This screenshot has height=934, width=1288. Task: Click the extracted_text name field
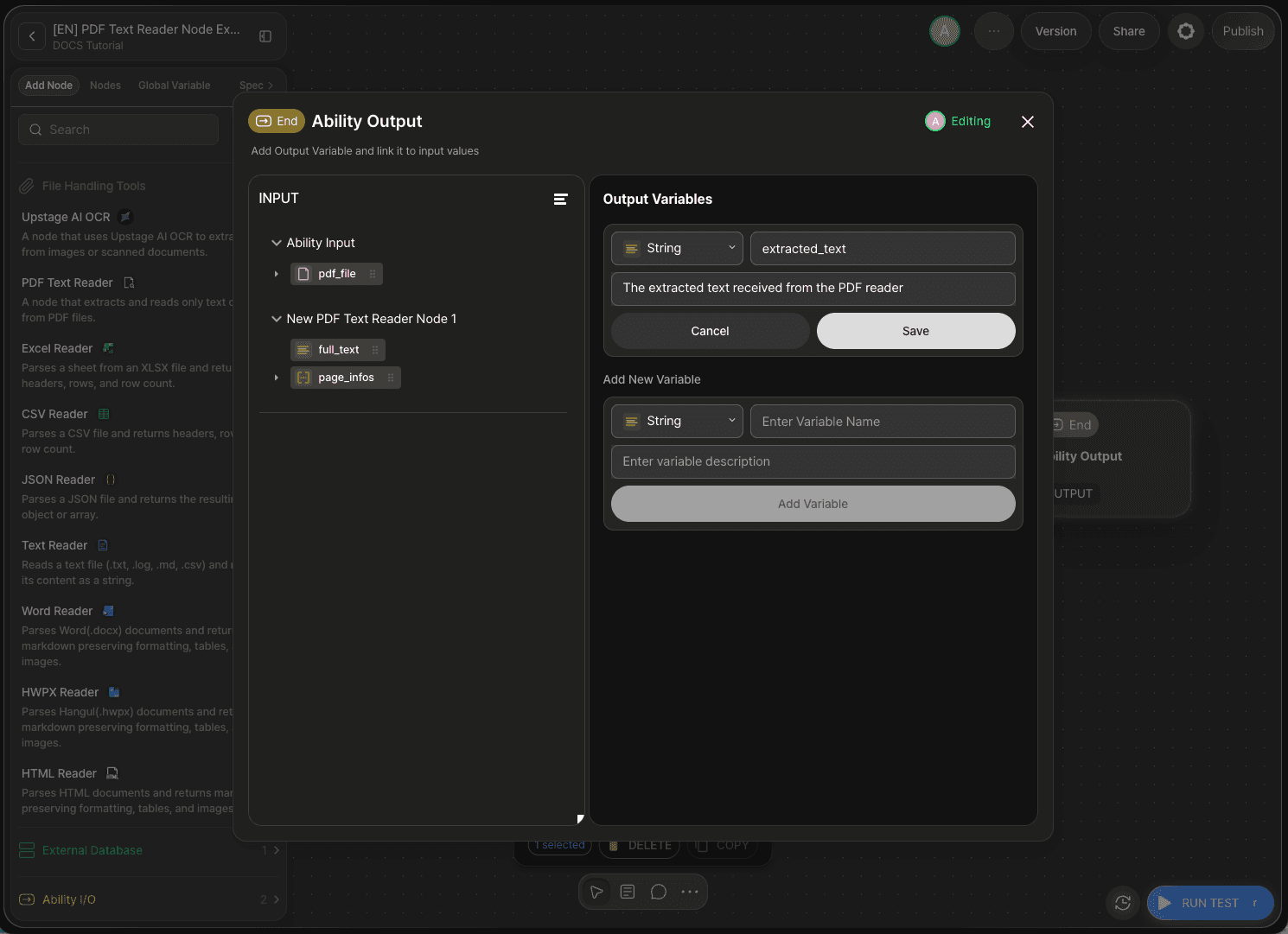[883, 249]
